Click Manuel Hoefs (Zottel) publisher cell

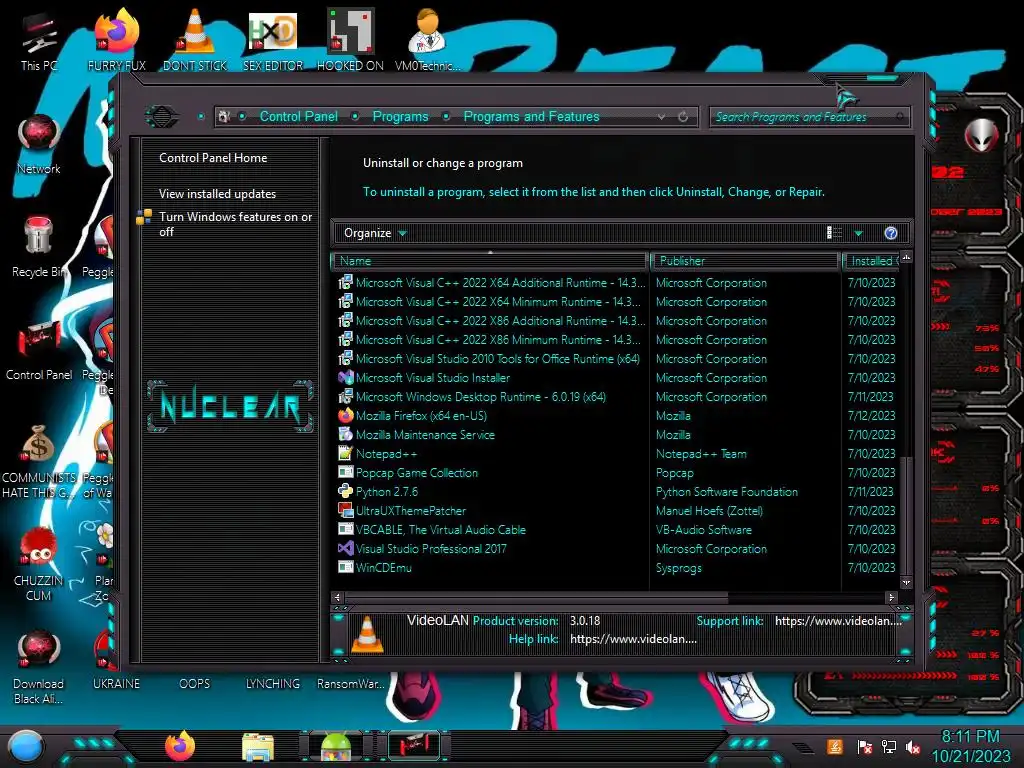(709, 510)
